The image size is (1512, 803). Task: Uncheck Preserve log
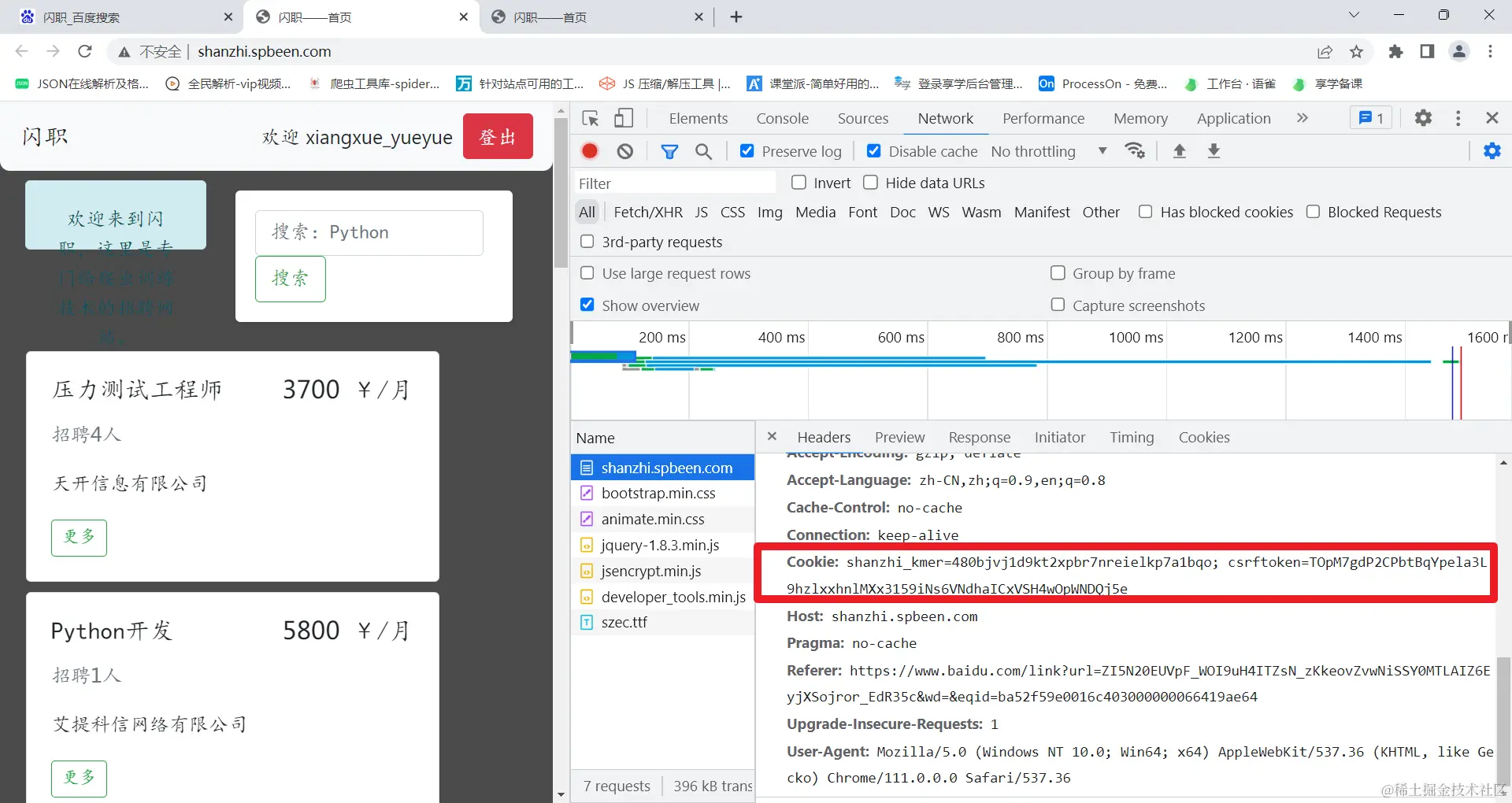click(x=747, y=151)
